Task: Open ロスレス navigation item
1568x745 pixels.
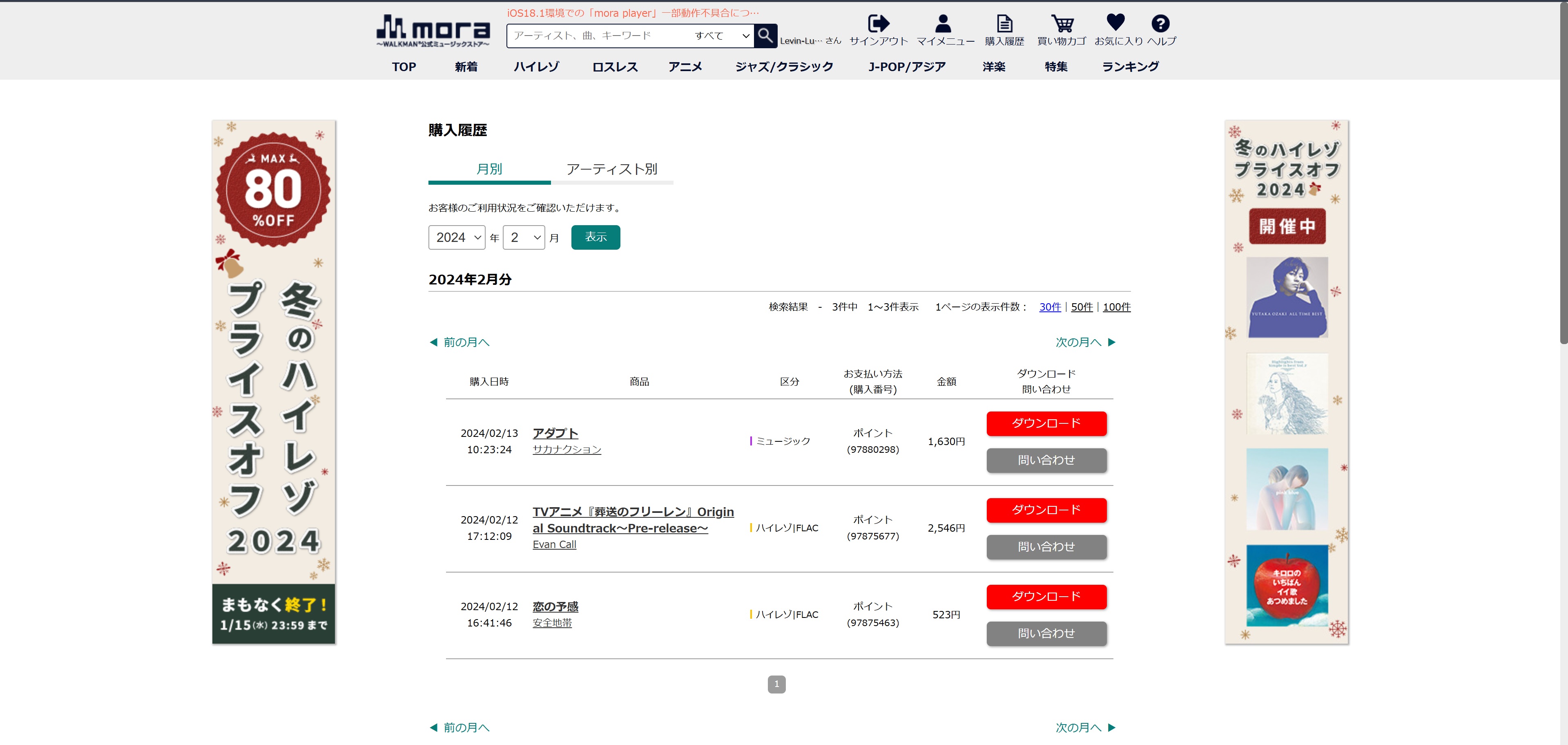Action: pyautogui.click(x=615, y=67)
